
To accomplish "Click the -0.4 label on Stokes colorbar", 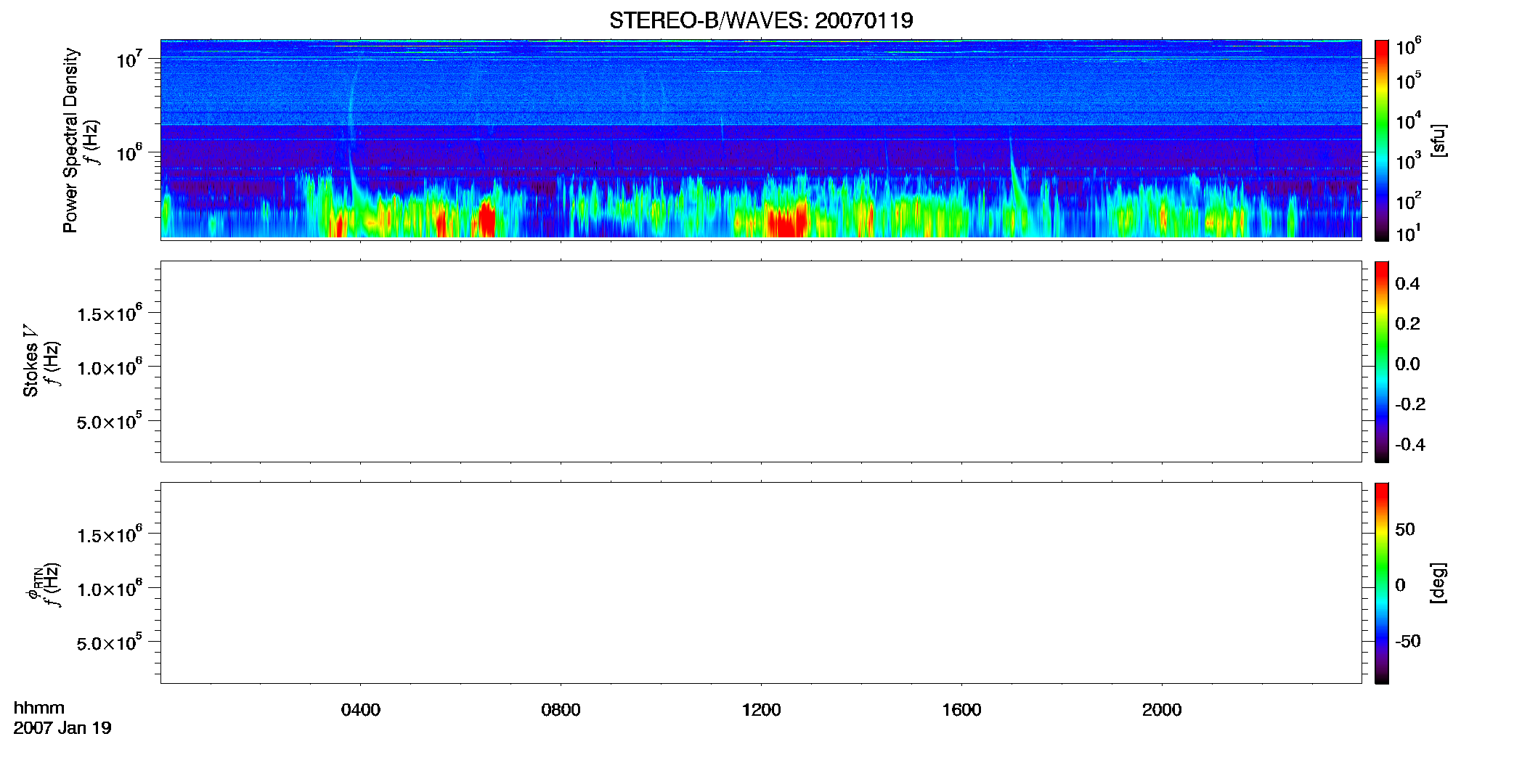I will tap(1410, 445).
